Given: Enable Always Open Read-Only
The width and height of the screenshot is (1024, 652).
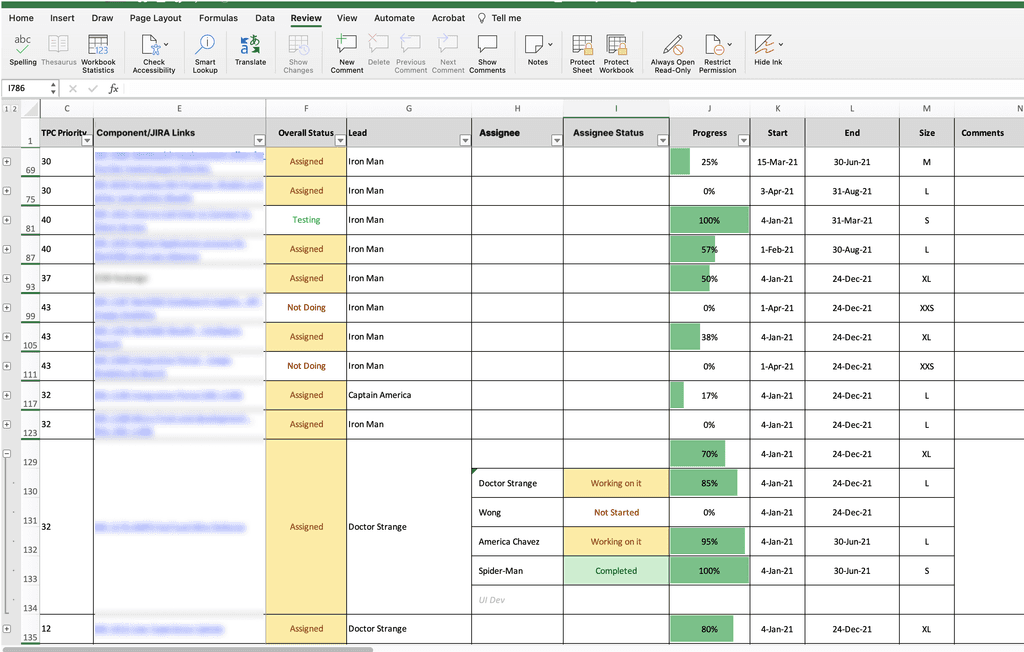Looking at the screenshot, I should pos(673,54).
